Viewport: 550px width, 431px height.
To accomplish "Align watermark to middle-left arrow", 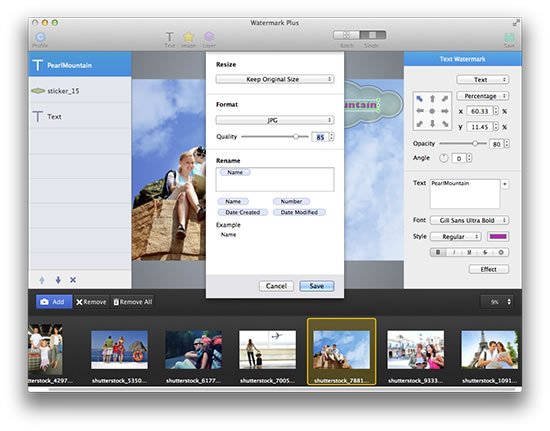I will [420, 111].
